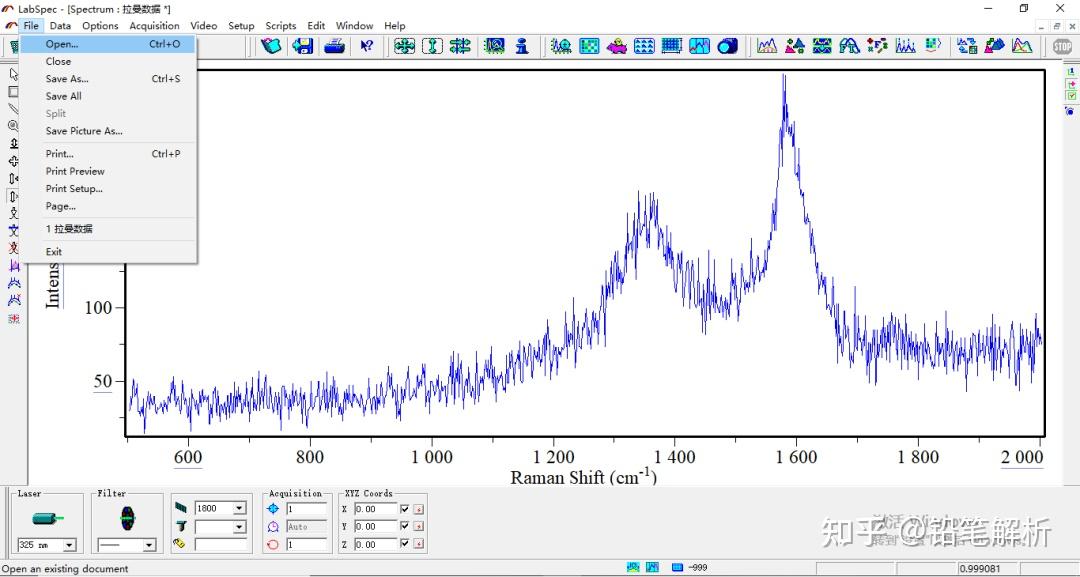Expand the Filter selection dropdown
Image resolution: width=1080 pixels, height=577 pixels.
149,545
